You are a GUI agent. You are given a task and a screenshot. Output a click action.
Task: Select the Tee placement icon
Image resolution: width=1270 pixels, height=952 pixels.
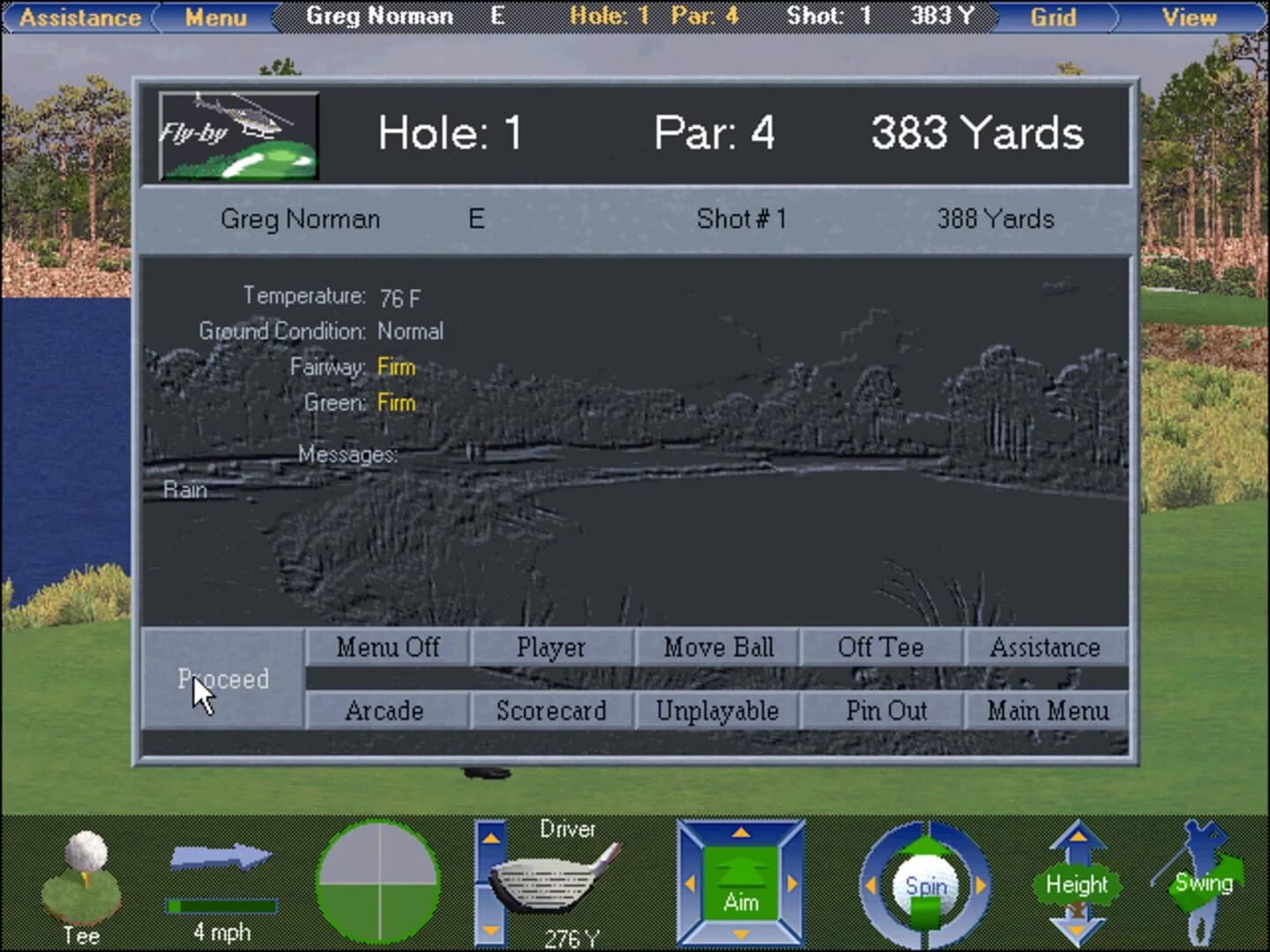point(82,873)
